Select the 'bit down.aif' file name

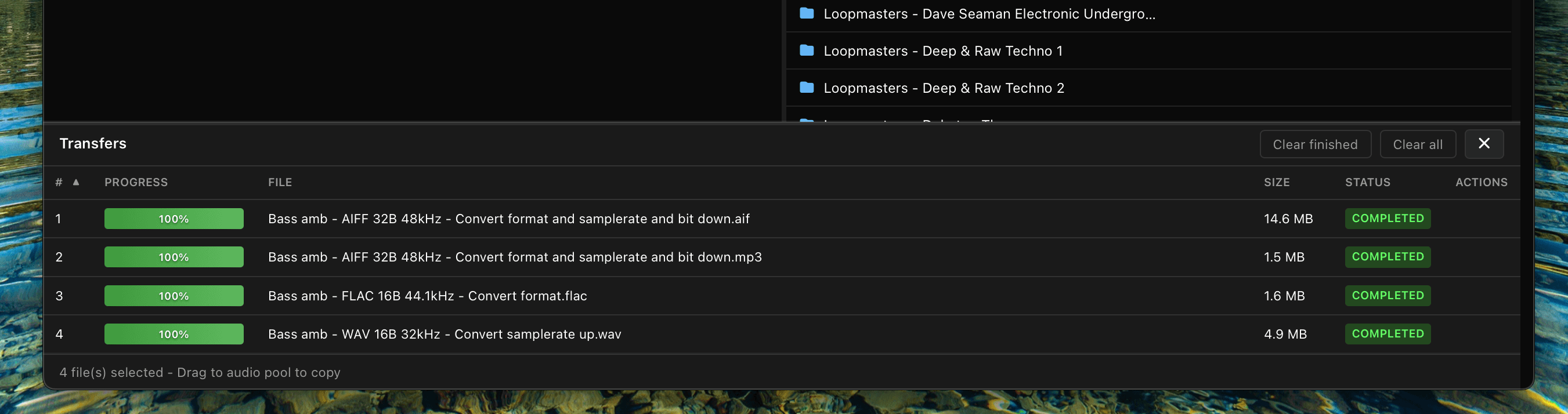509,219
